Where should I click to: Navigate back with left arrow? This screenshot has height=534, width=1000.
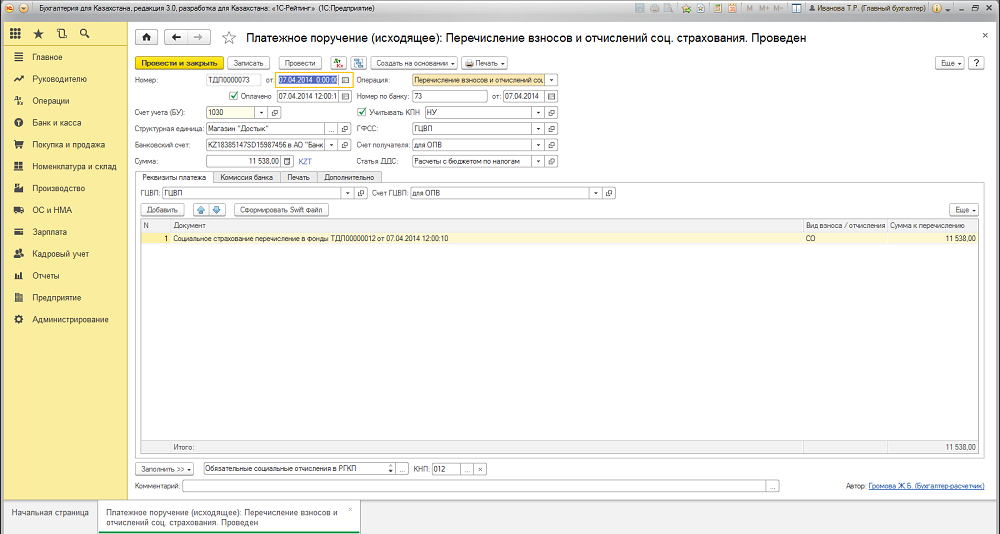coord(176,38)
